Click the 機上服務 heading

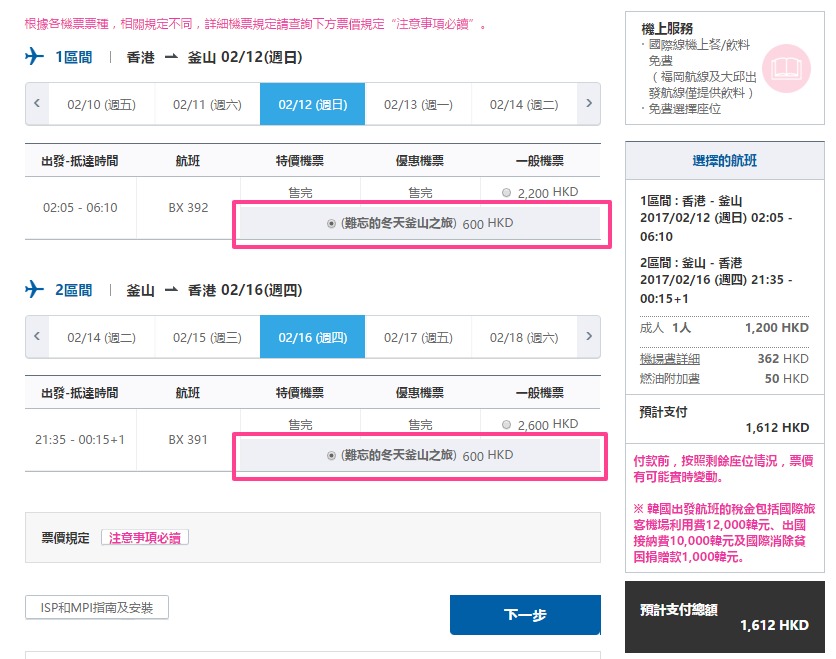pos(667,28)
